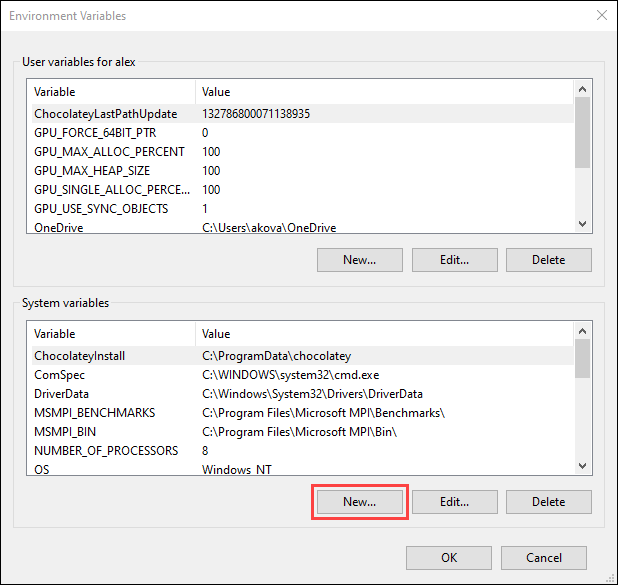Sort User variables by Value column header
The height and width of the screenshot is (585, 618).
pos(384,92)
